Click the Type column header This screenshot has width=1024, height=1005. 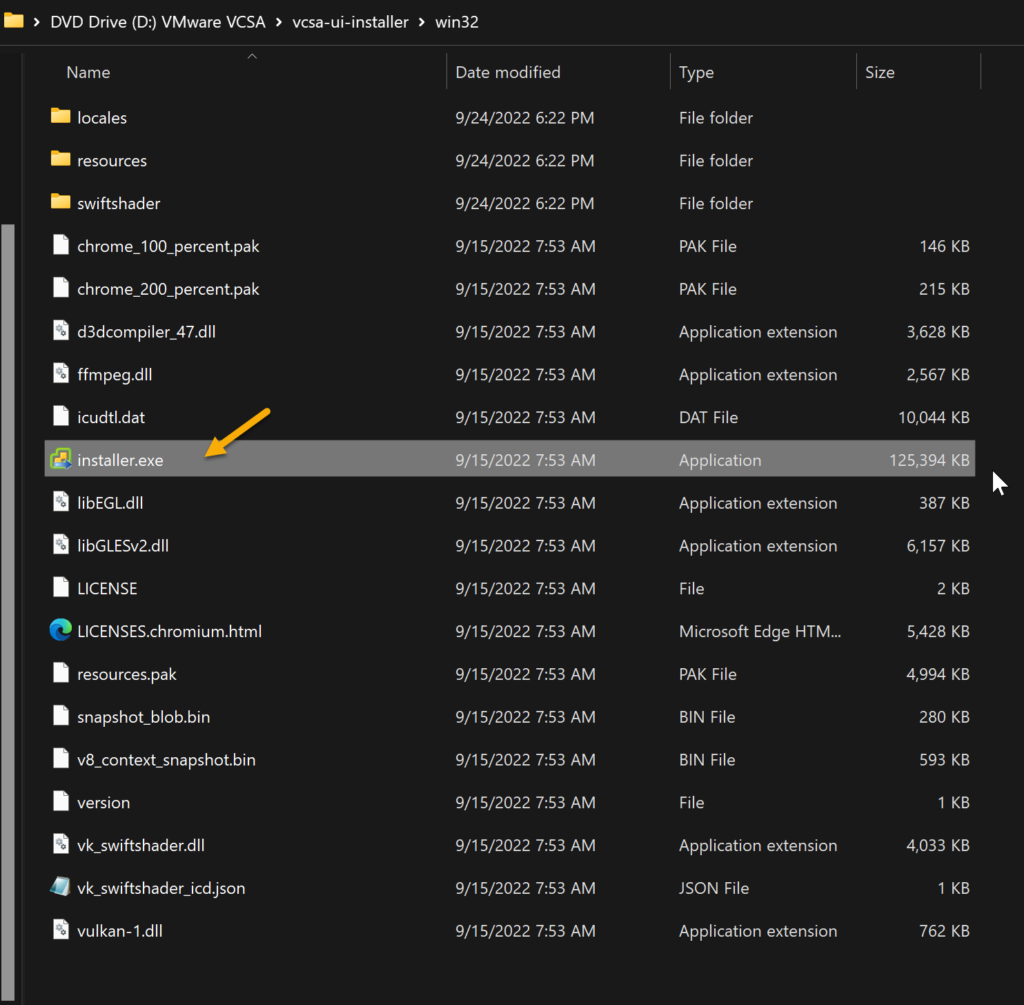click(696, 72)
